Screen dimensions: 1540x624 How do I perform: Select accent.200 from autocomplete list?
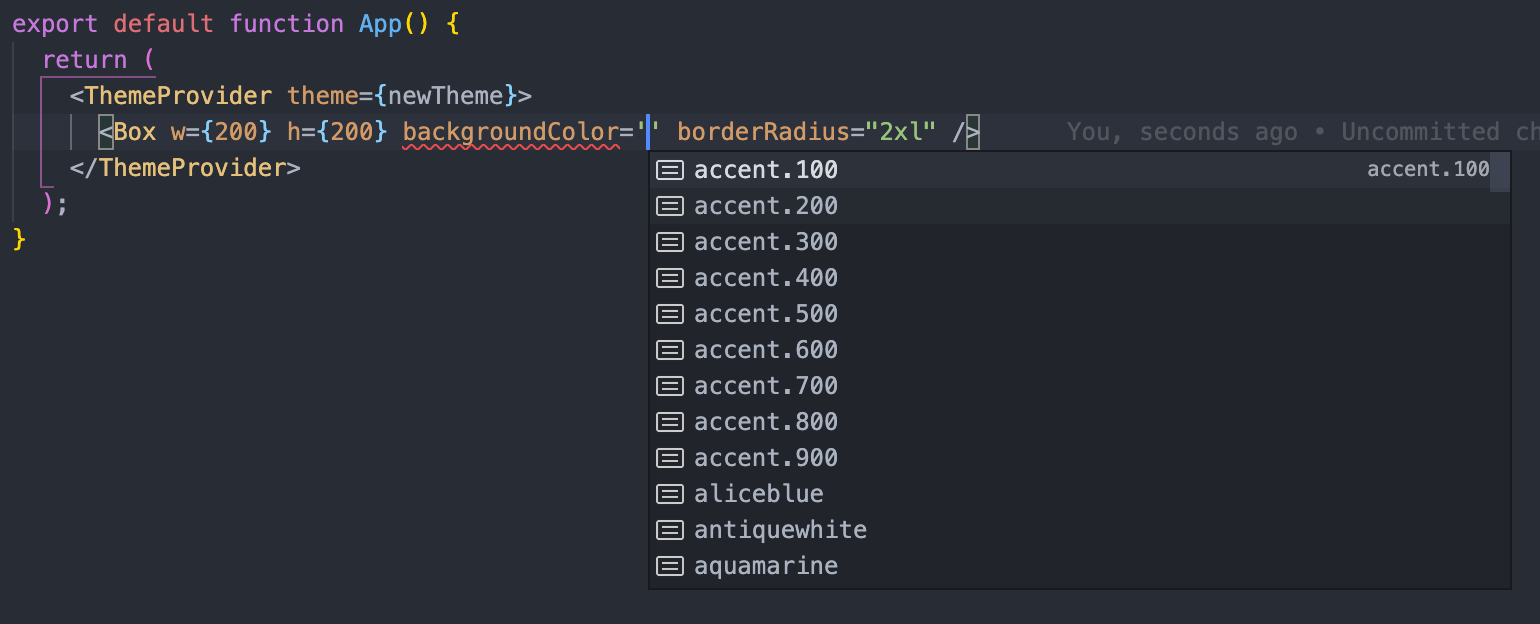point(1080,206)
